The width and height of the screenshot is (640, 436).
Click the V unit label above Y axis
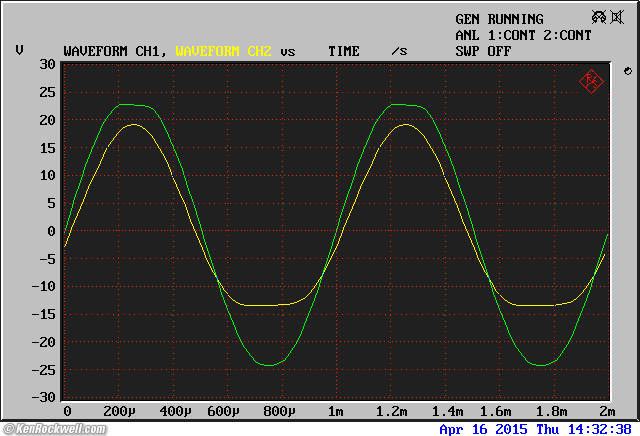point(20,50)
